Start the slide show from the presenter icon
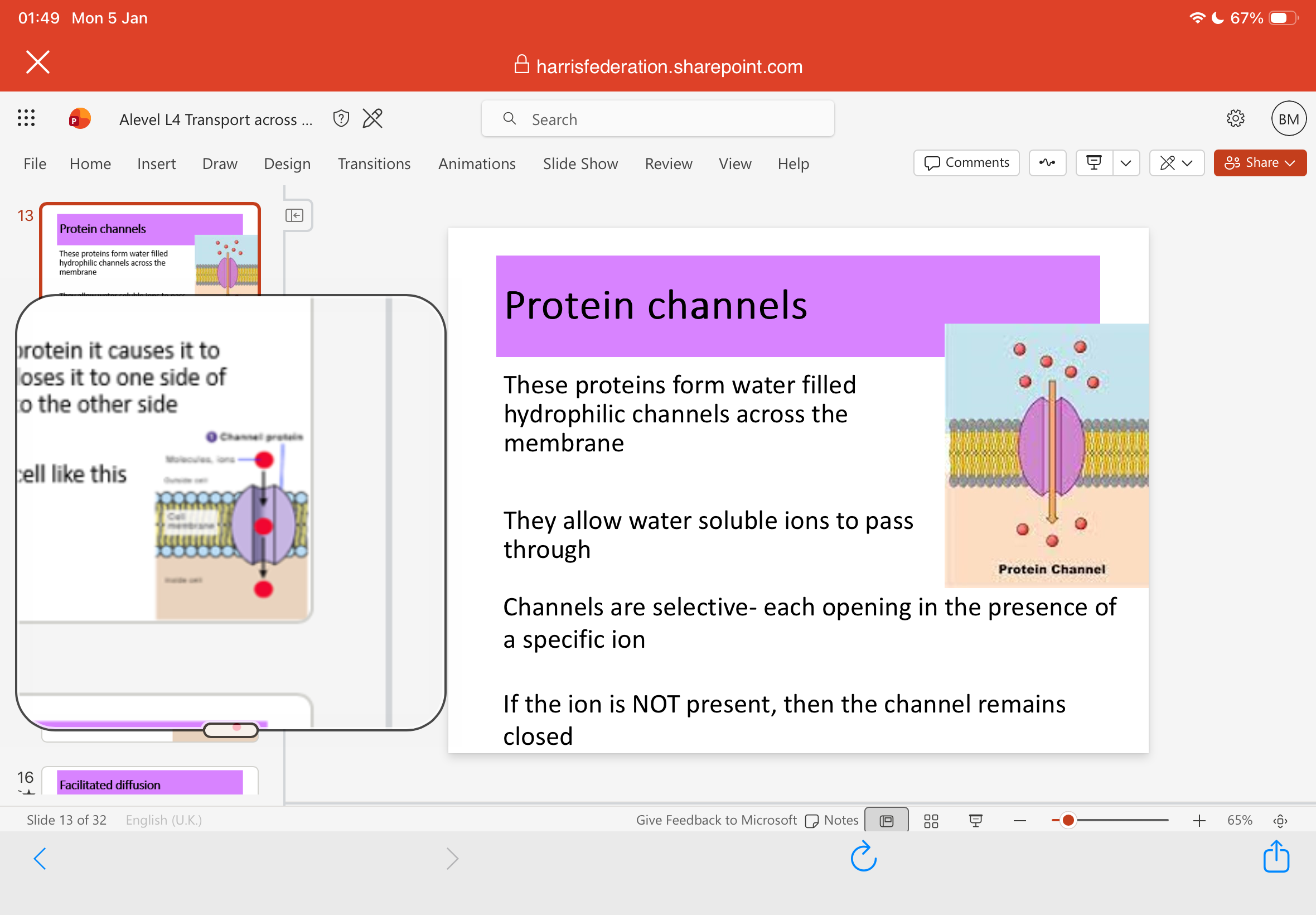 pyautogui.click(x=1094, y=163)
